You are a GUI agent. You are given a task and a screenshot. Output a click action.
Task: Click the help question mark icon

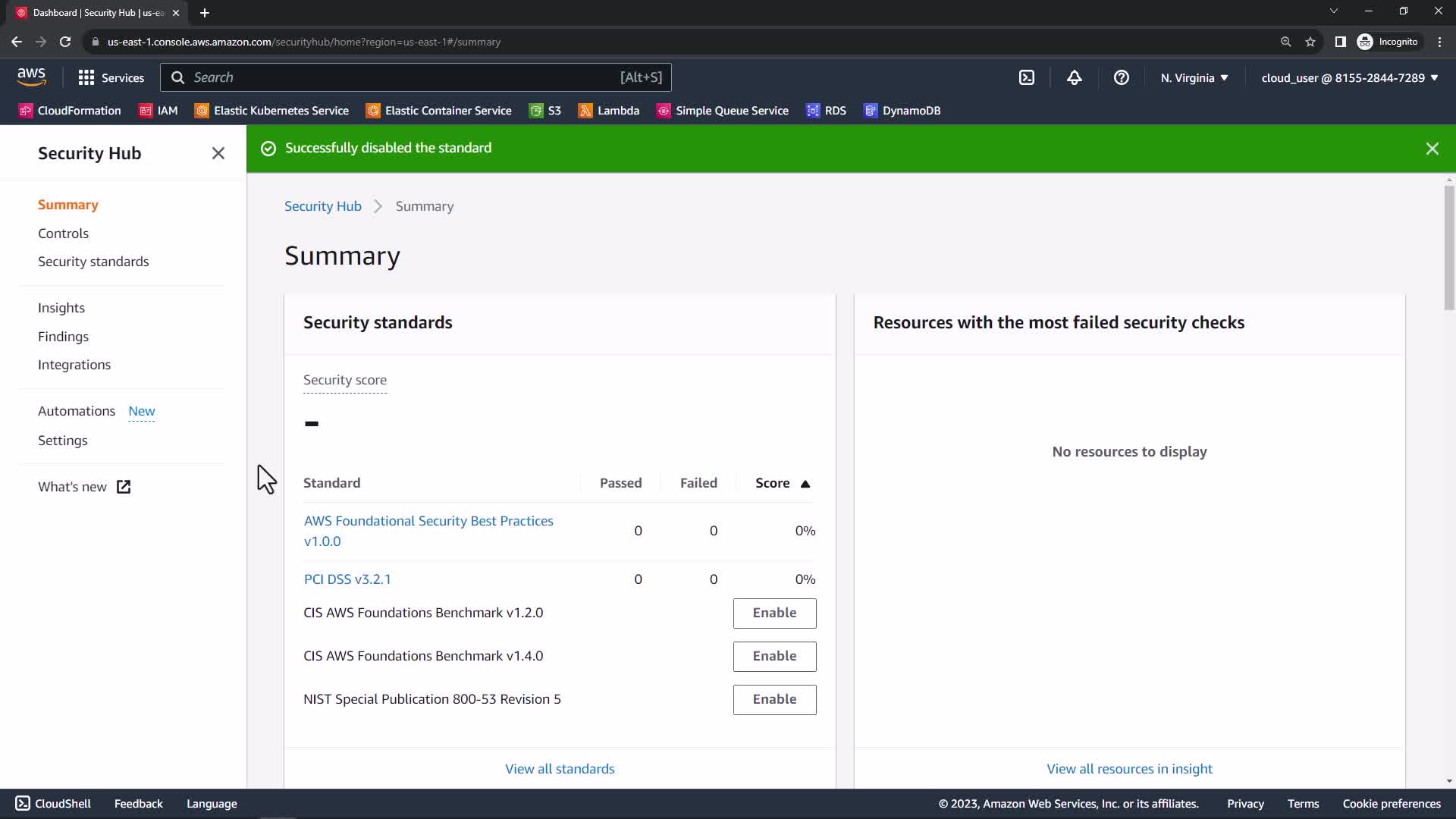[x=1121, y=77]
